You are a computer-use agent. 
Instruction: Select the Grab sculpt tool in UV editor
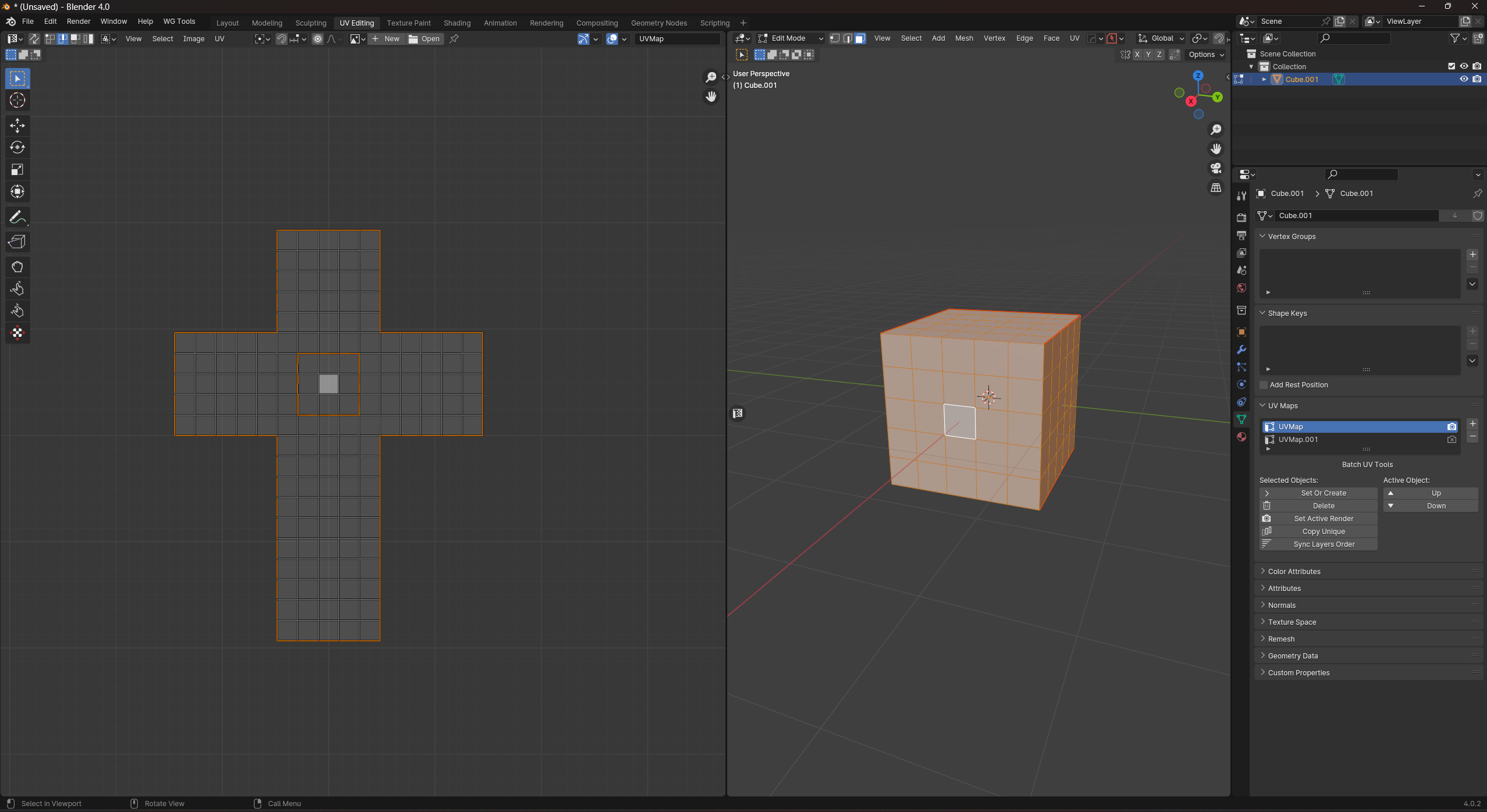17,267
